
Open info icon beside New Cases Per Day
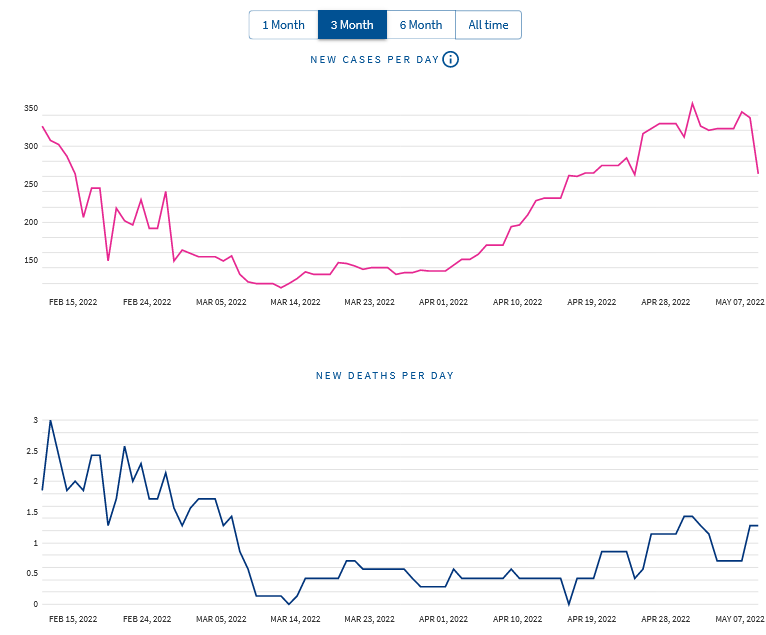coord(450,60)
